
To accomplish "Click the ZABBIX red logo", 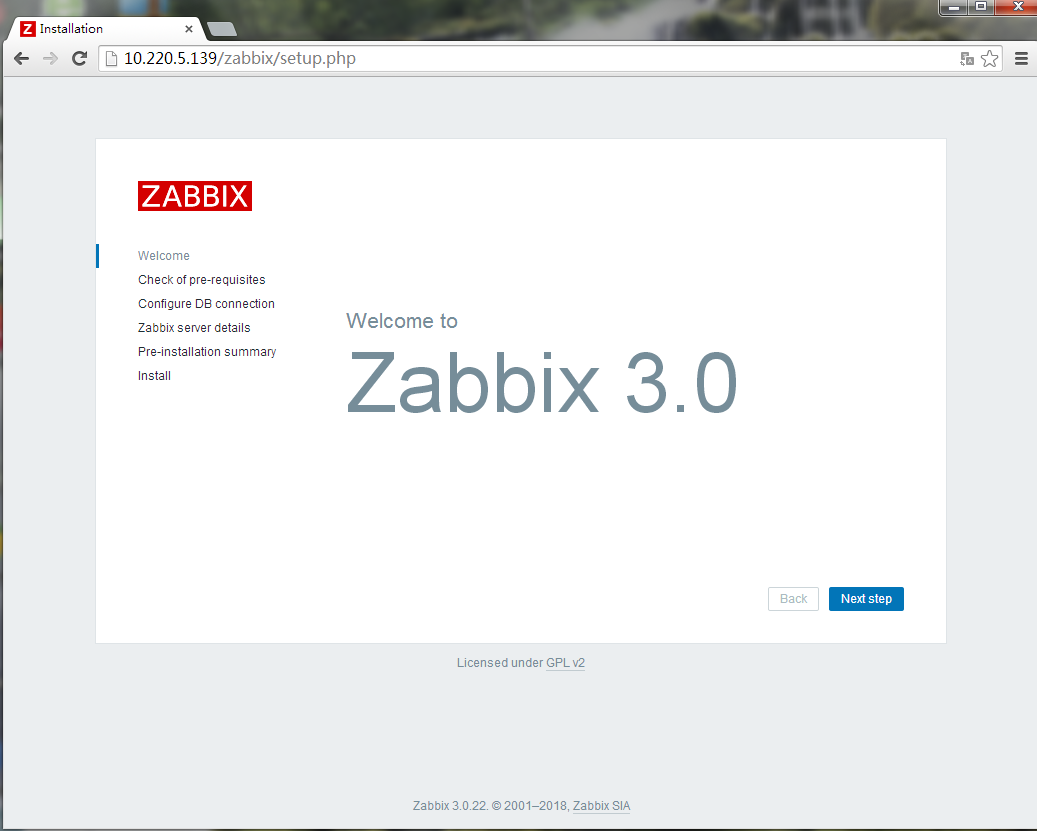I will click(x=194, y=196).
